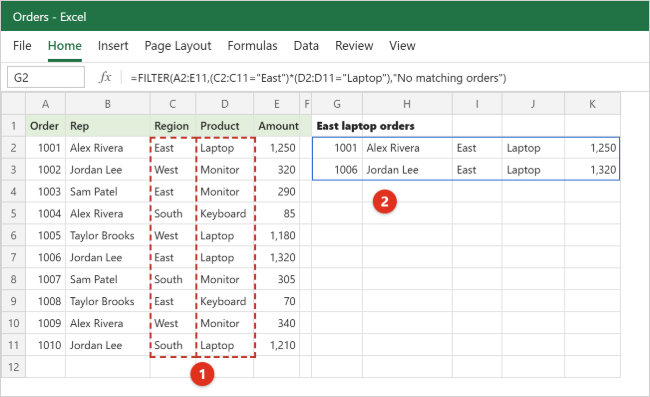Open the Insert ribbon tab
The image size is (650, 397).
click(113, 46)
